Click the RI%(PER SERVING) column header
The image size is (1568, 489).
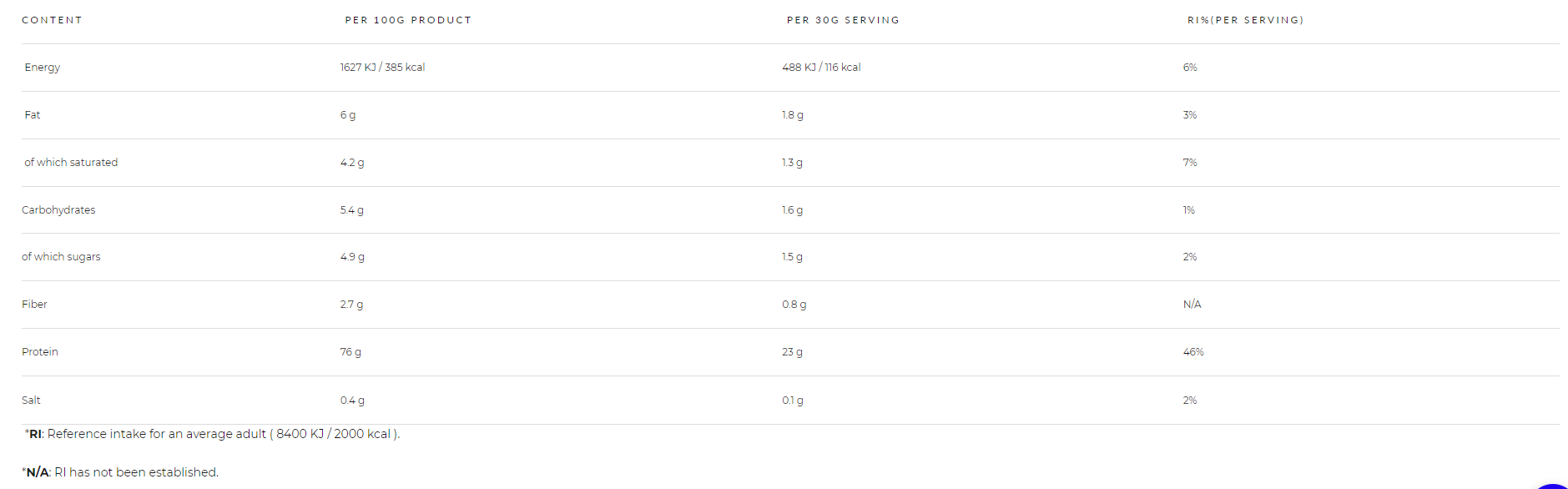1245,20
